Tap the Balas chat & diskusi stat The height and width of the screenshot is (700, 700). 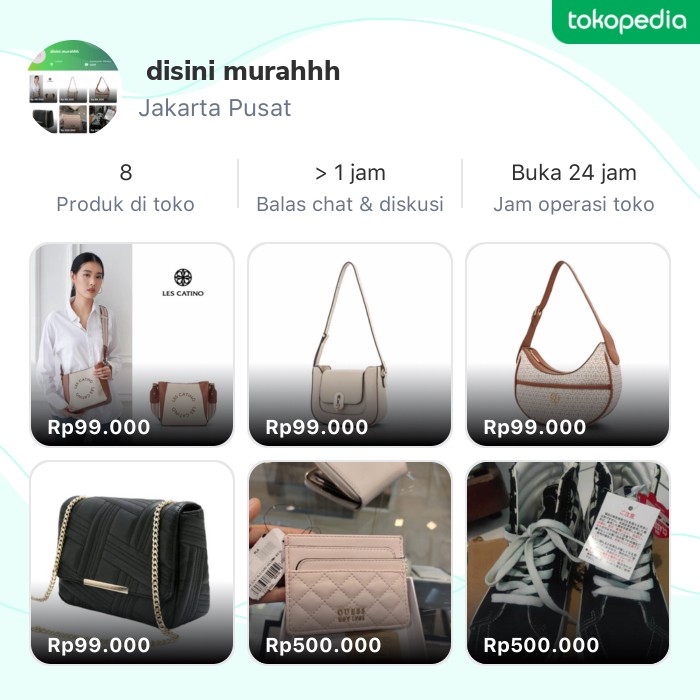(350, 188)
